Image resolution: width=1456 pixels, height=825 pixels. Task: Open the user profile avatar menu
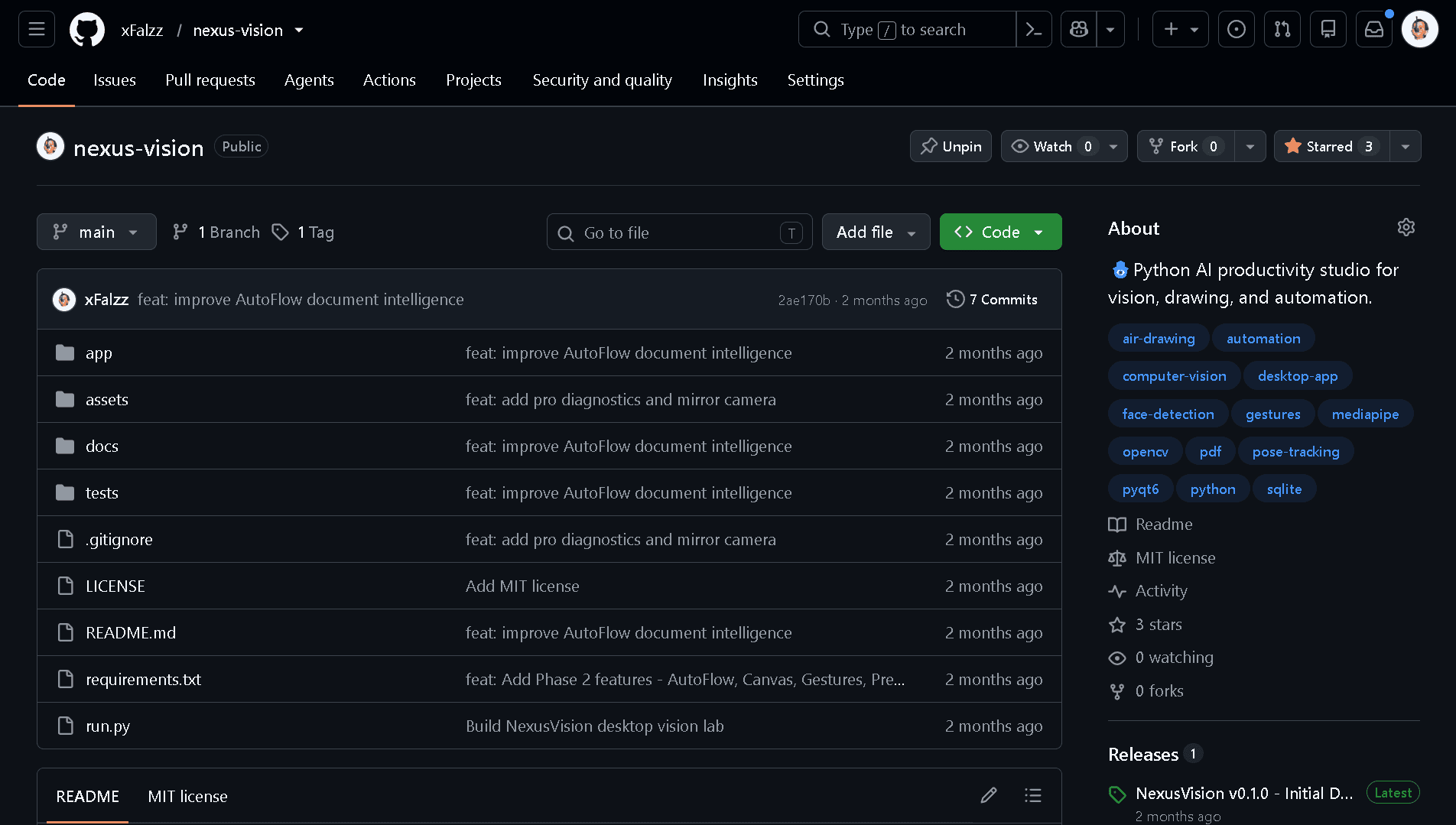coord(1420,30)
